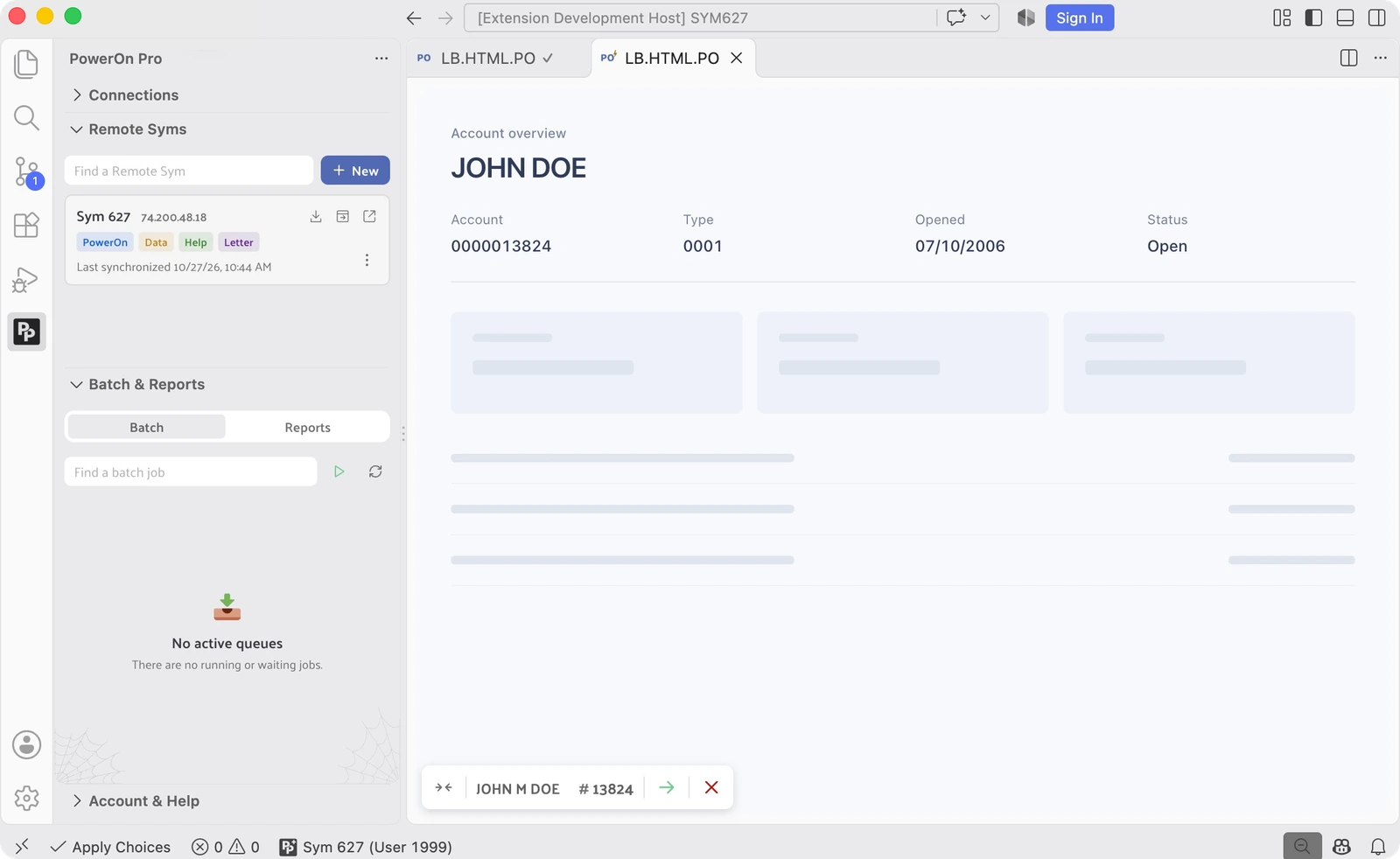
Task: Open the Explorer files icon
Action: [26, 64]
